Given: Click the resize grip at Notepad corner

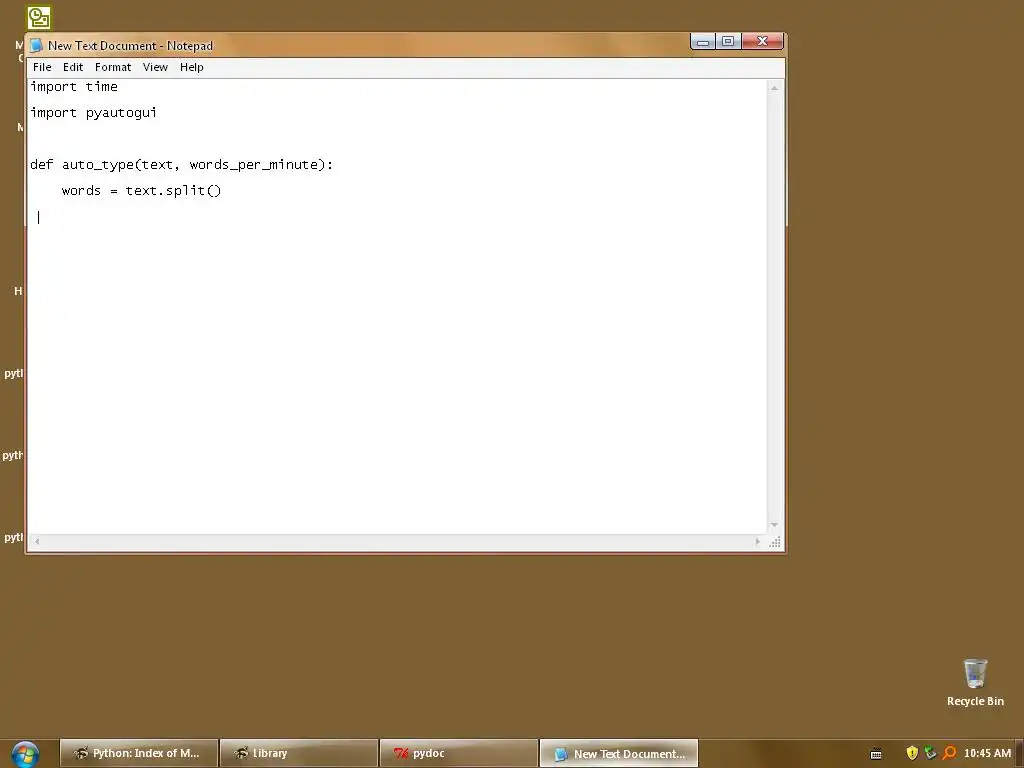Looking at the screenshot, I should (x=775, y=542).
